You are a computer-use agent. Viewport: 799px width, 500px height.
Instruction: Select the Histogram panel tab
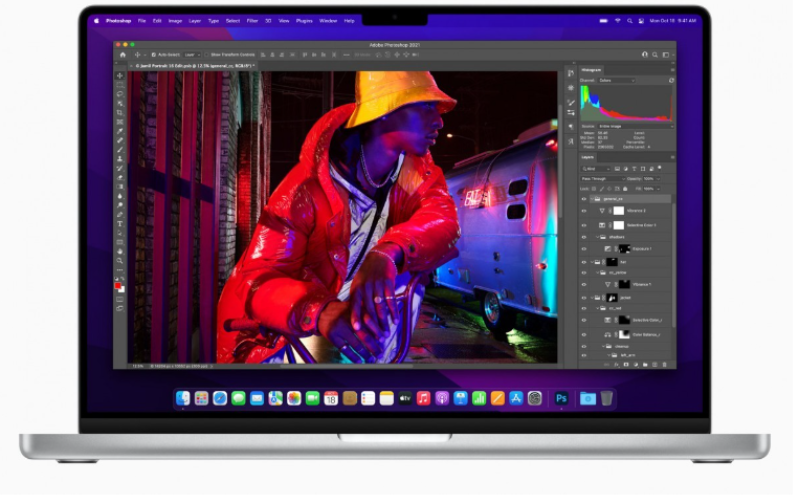pos(592,70)
